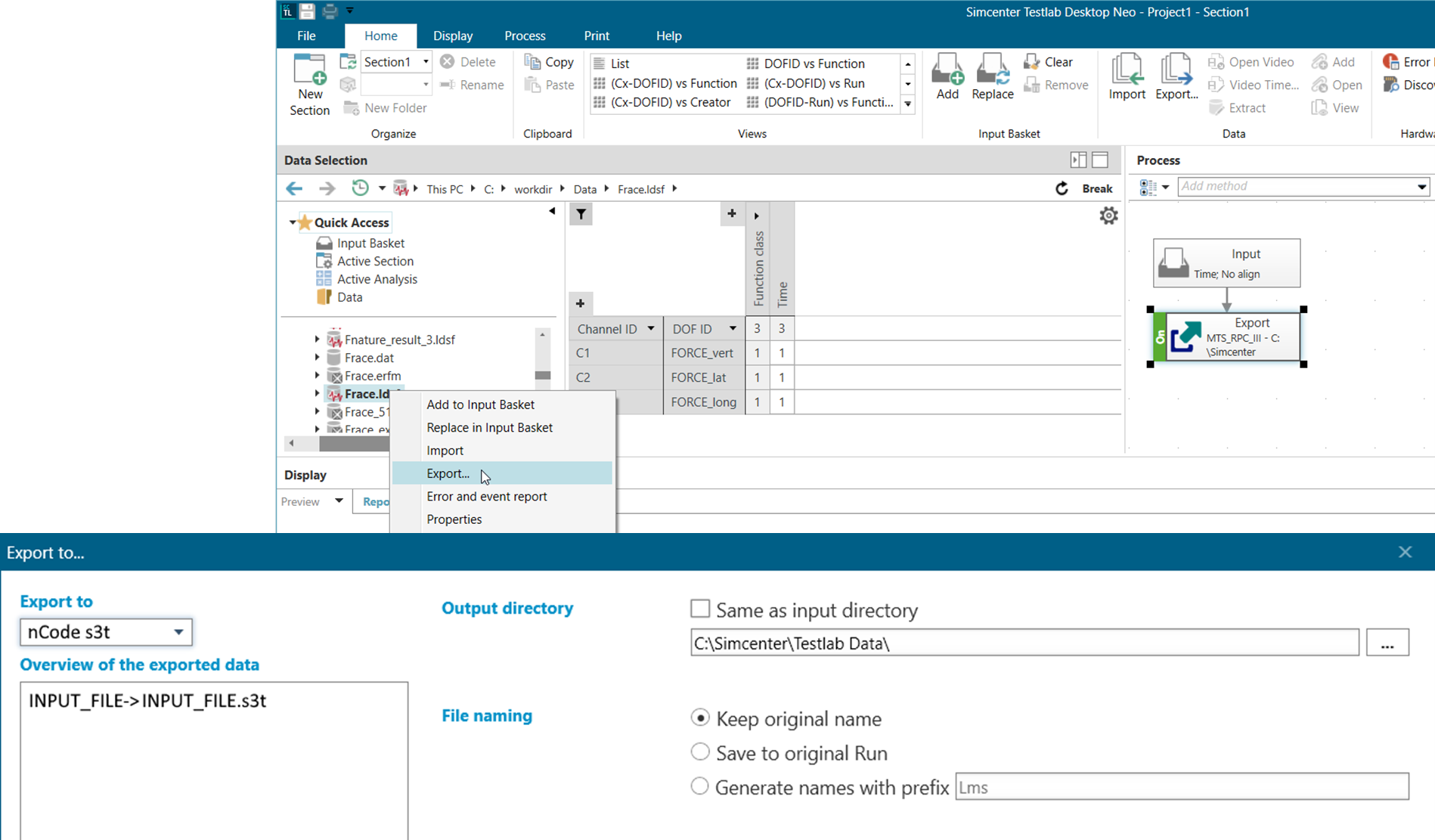The image size is (1435, 840).
Task: Select Generate names with prefix option
Action: [700, 786]
